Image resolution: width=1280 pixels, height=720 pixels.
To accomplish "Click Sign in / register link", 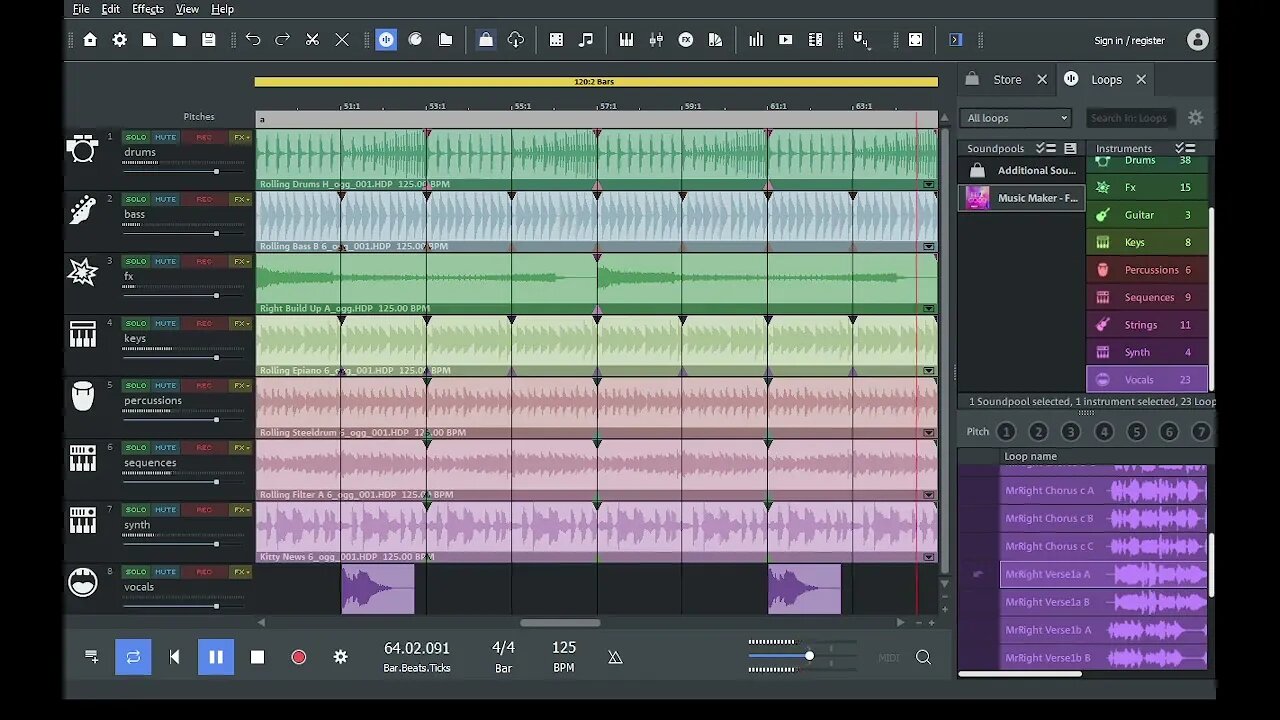I will click(x=1129, y=41).
